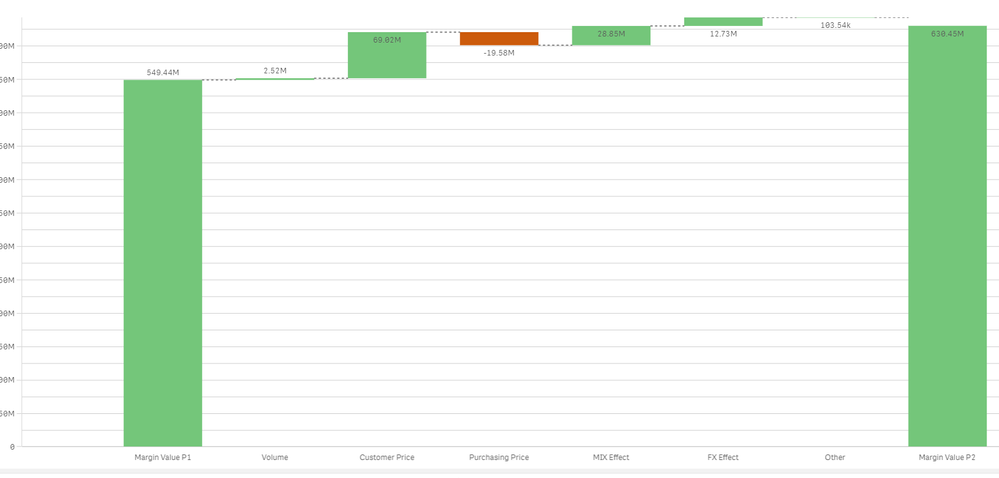Select the 103.54k value label
999x478 pixels.
[x=835, y=25]
